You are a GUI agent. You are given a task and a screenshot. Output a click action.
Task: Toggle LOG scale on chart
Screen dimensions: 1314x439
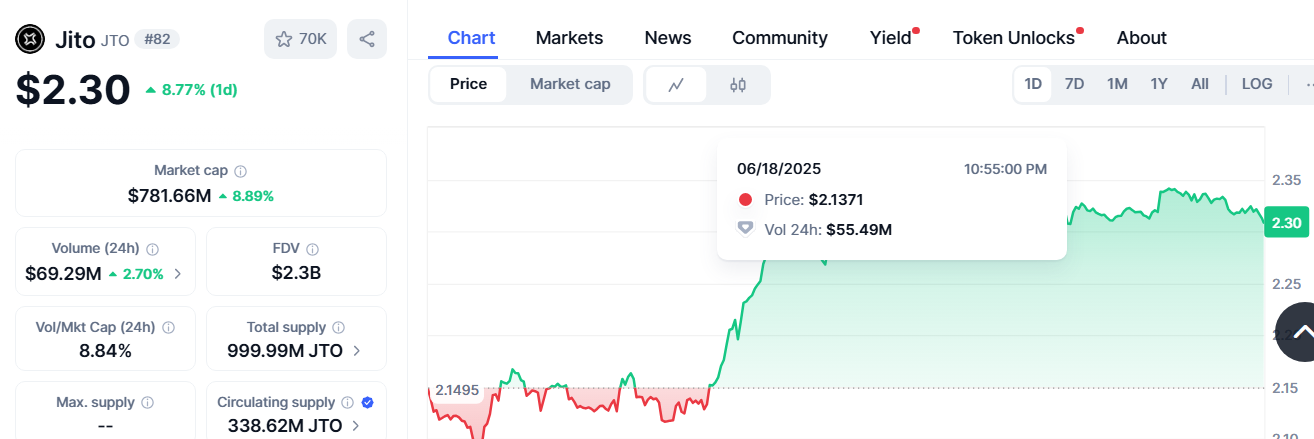pyautogui.click(x=1257, y=84)
